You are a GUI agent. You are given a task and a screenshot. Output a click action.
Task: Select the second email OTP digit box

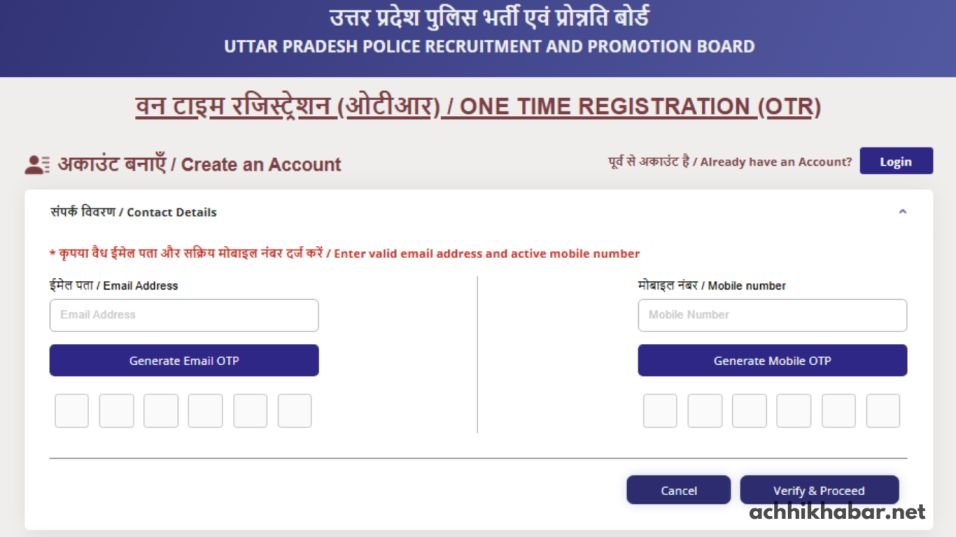click(117, 411)
